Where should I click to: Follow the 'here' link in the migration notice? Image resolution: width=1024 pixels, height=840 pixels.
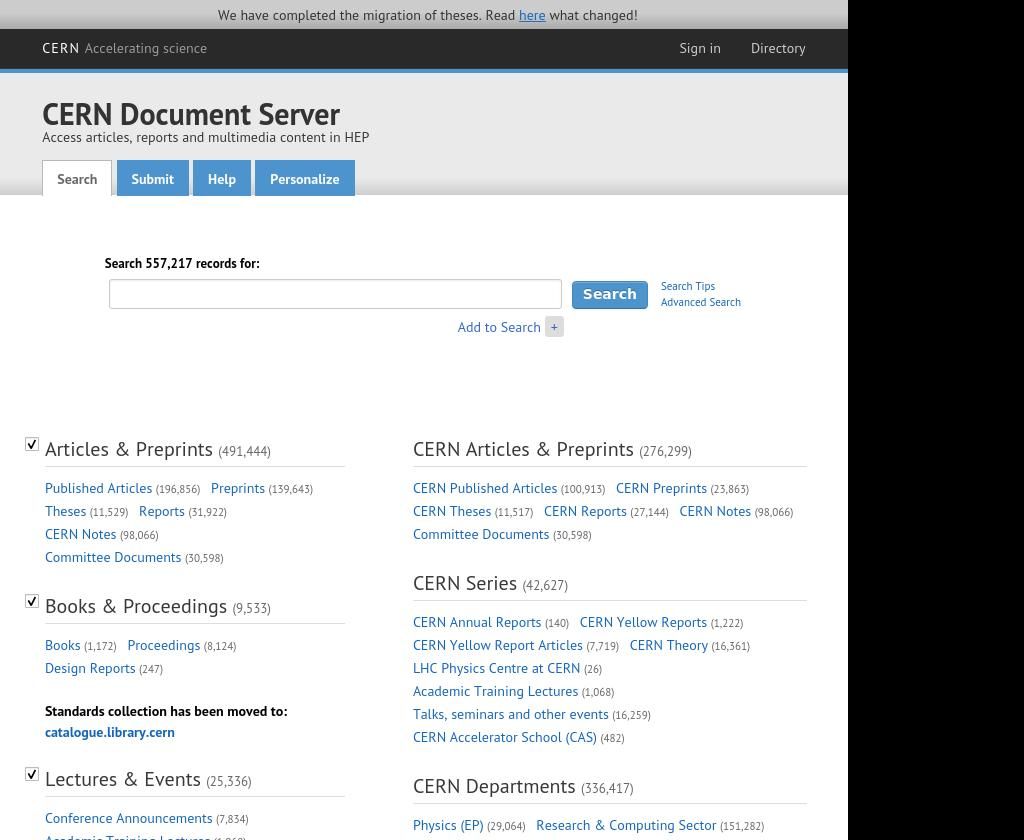(x=532, y=15)
